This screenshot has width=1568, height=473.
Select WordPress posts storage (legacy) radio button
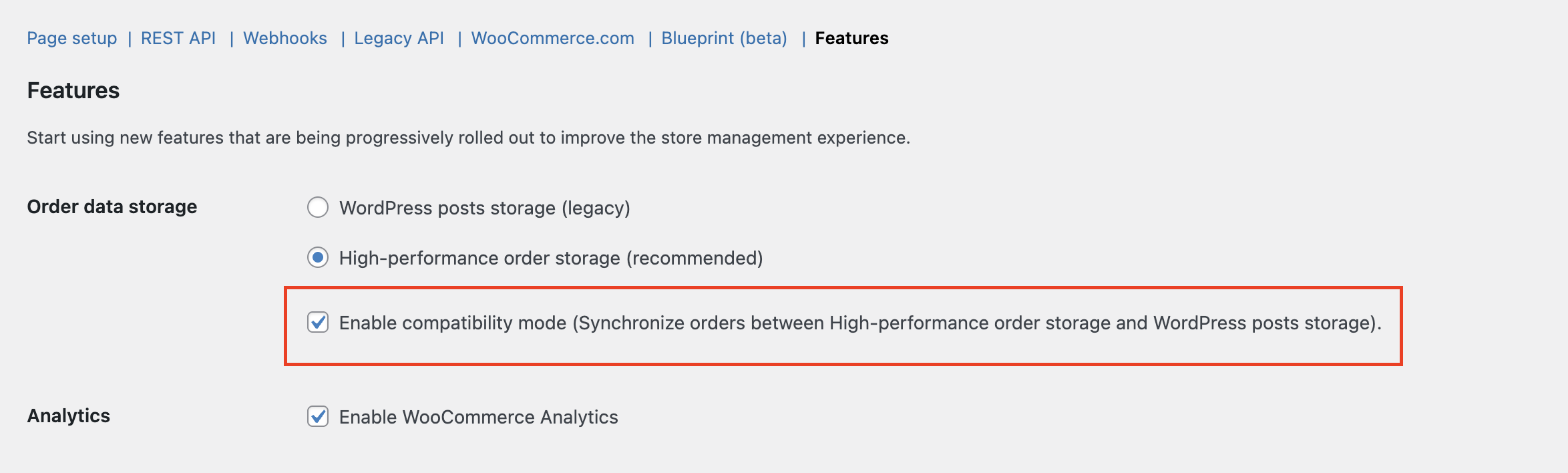click(x=318, y=207)
